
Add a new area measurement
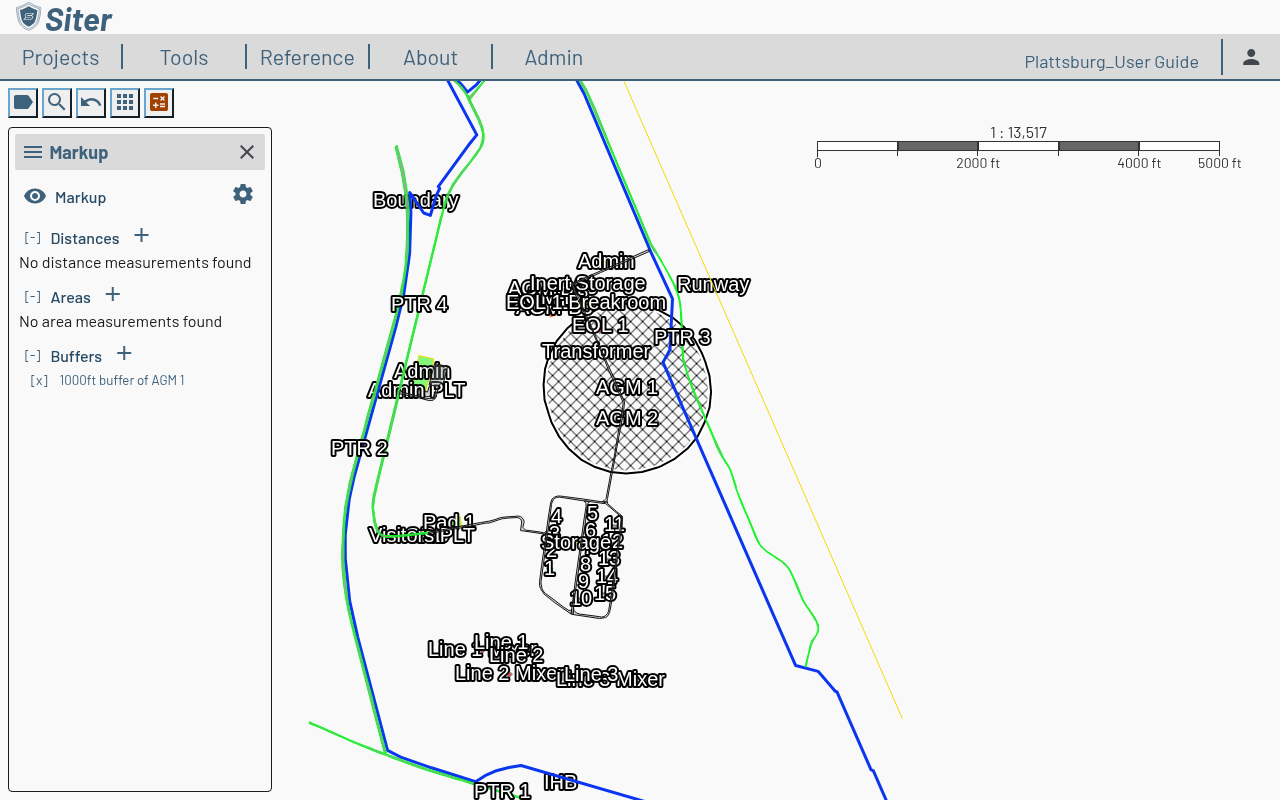pos(113,295)
